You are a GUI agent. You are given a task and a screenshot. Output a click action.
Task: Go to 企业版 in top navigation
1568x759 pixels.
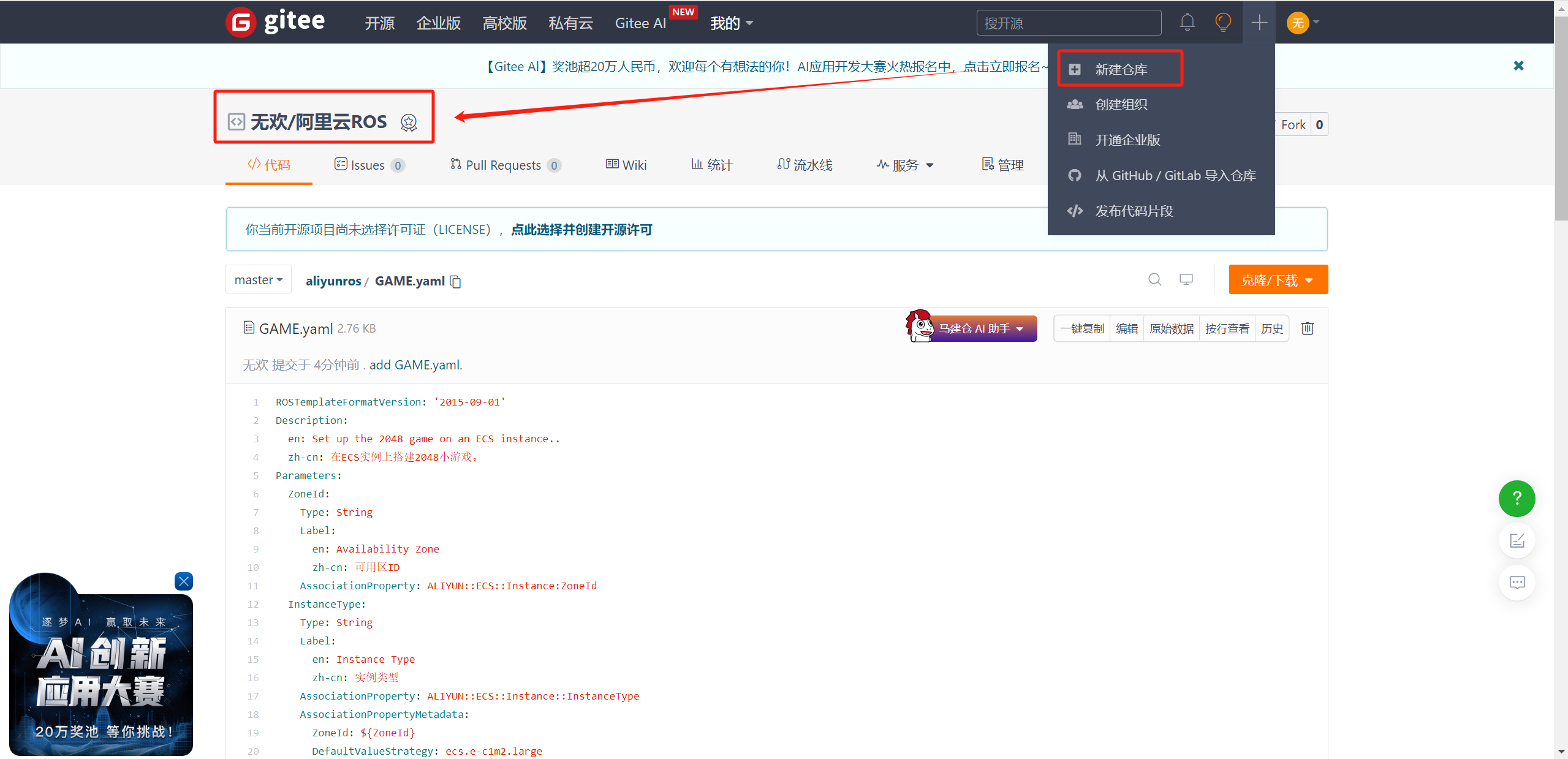(x=439, y=23)
